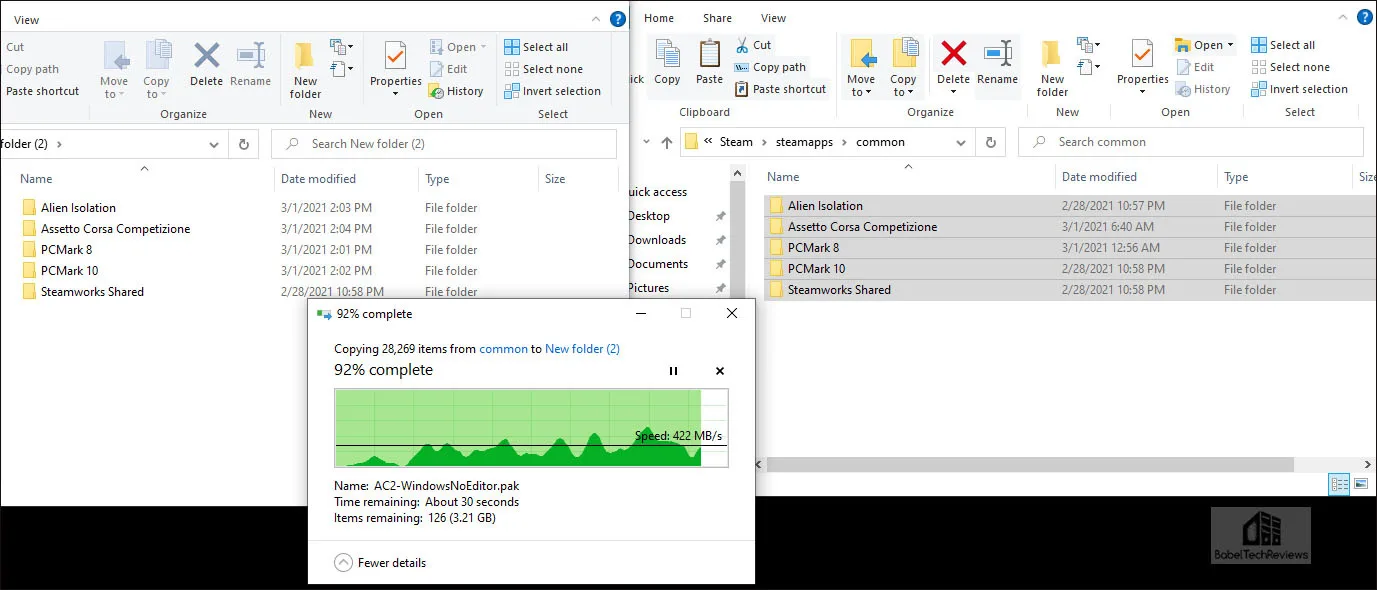
Task: Click Steam breadcrumb in right window
Action: 736,142
